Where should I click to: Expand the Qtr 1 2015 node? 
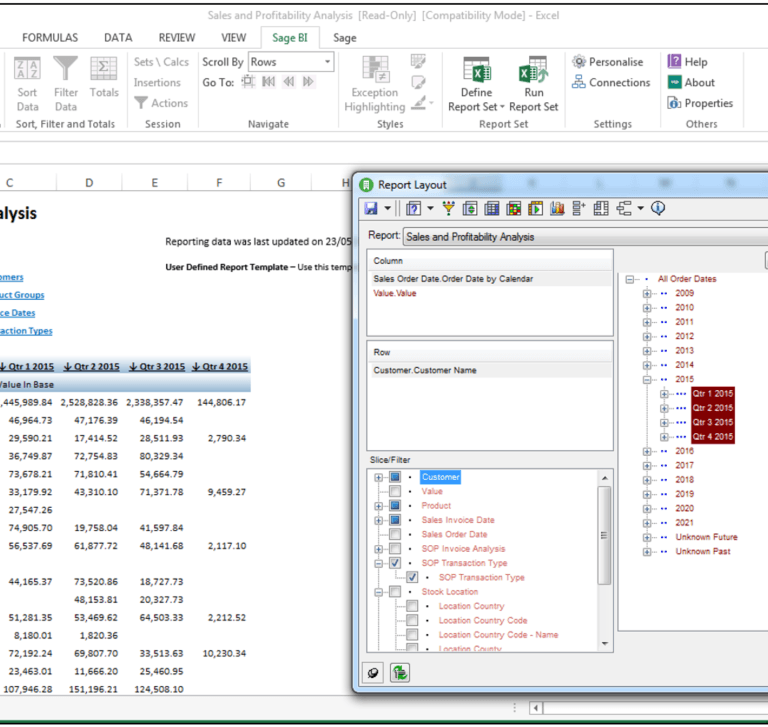click(x=664, y=394)
